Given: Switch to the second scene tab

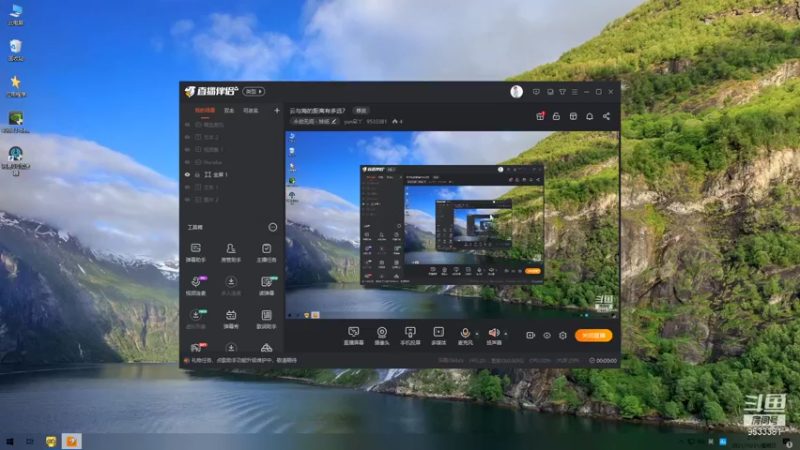Looking at the screenshot, I should [x=229, y=110].
